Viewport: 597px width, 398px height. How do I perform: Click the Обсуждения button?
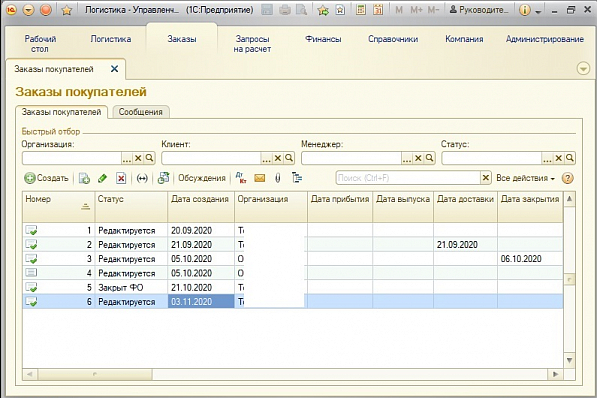[202, 178]
